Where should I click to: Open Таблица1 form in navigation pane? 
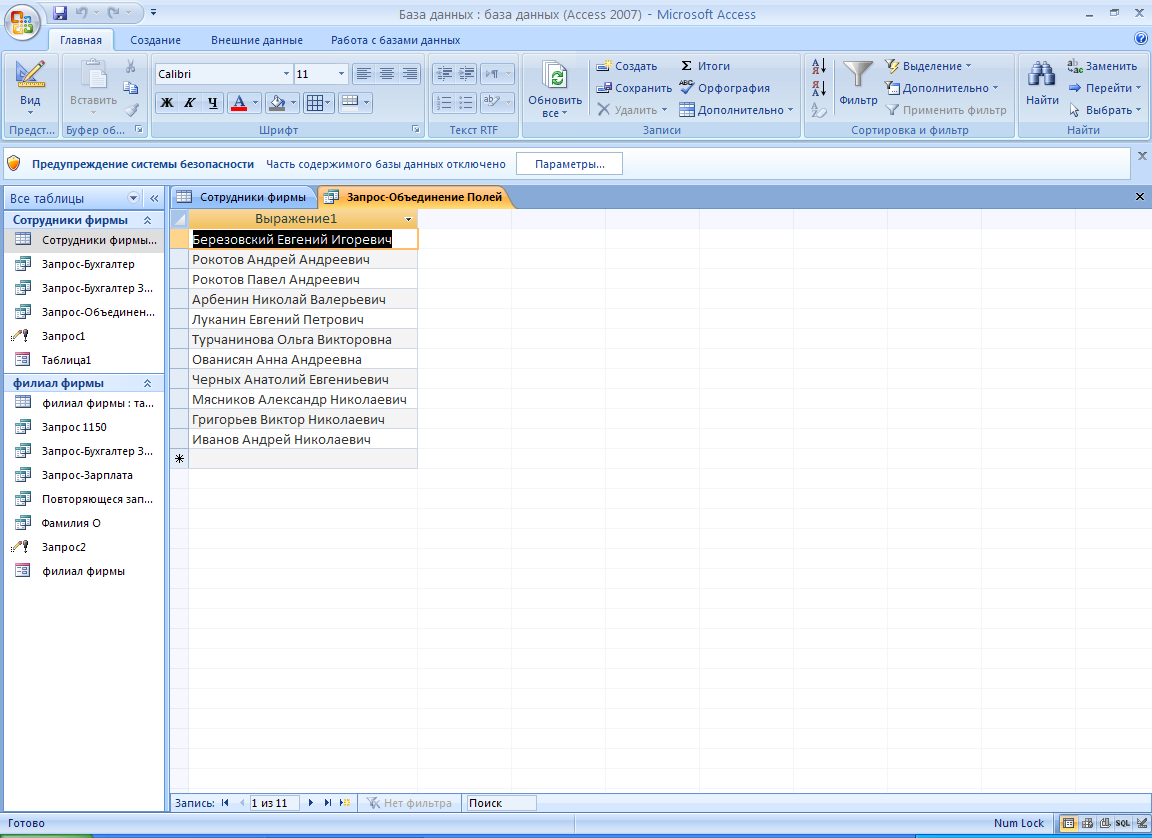click(83, 360)
